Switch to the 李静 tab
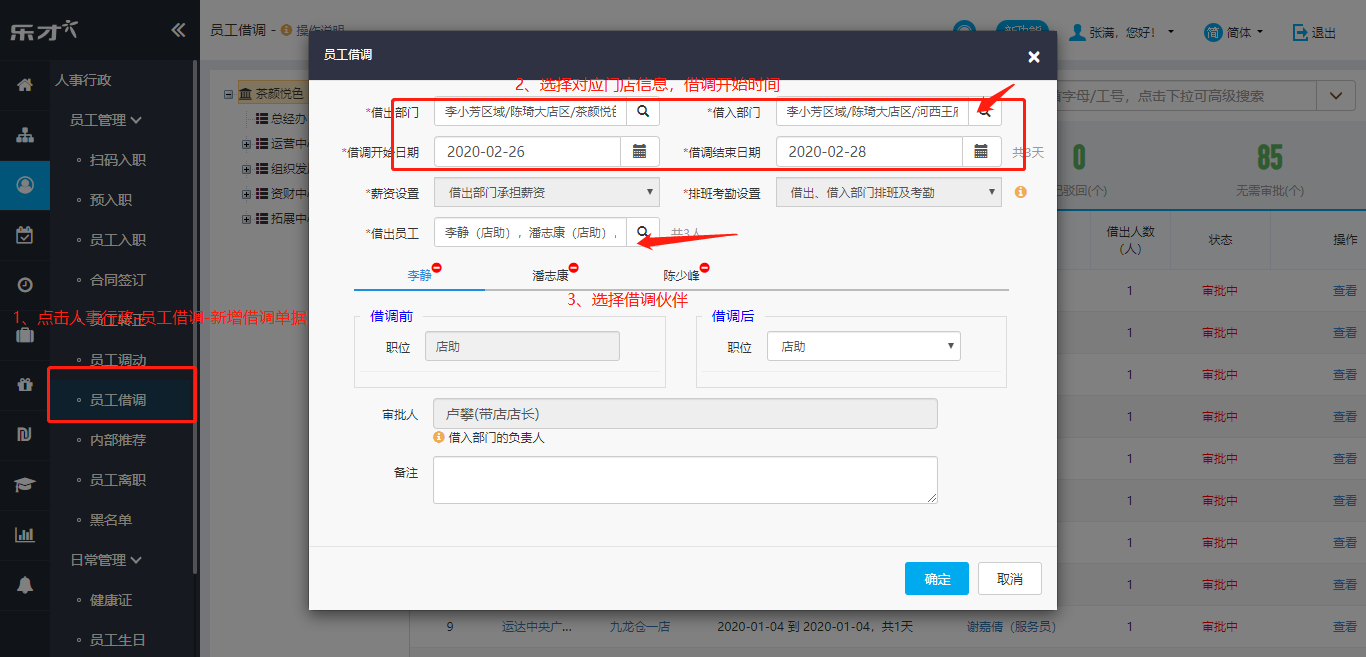This screenshot has height=657, width=1366. tap(419, 275)
